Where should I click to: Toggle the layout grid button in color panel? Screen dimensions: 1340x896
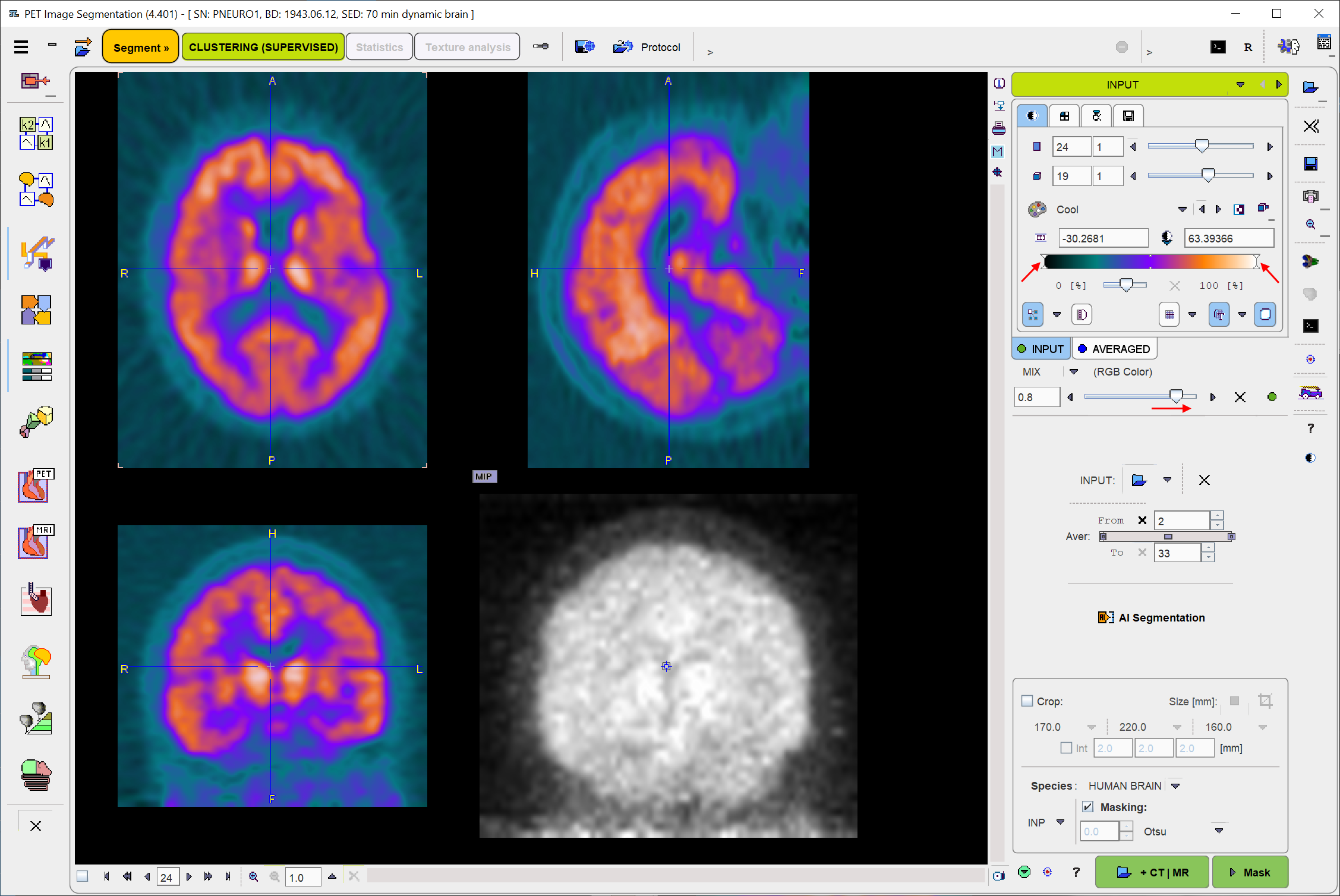pyautogui.click(x=1033, y=314)
